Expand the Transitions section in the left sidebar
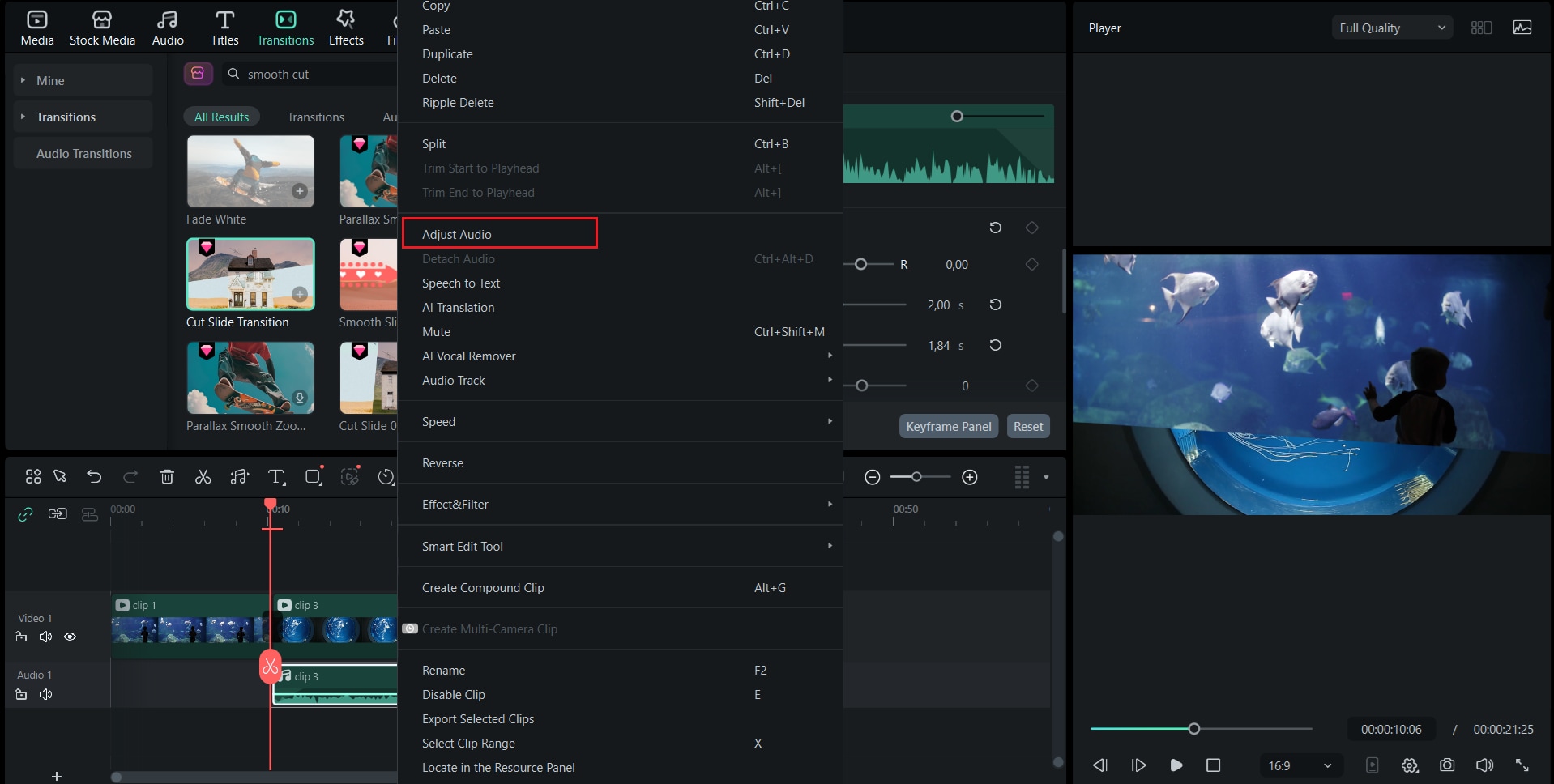 (x=22, y=116)
